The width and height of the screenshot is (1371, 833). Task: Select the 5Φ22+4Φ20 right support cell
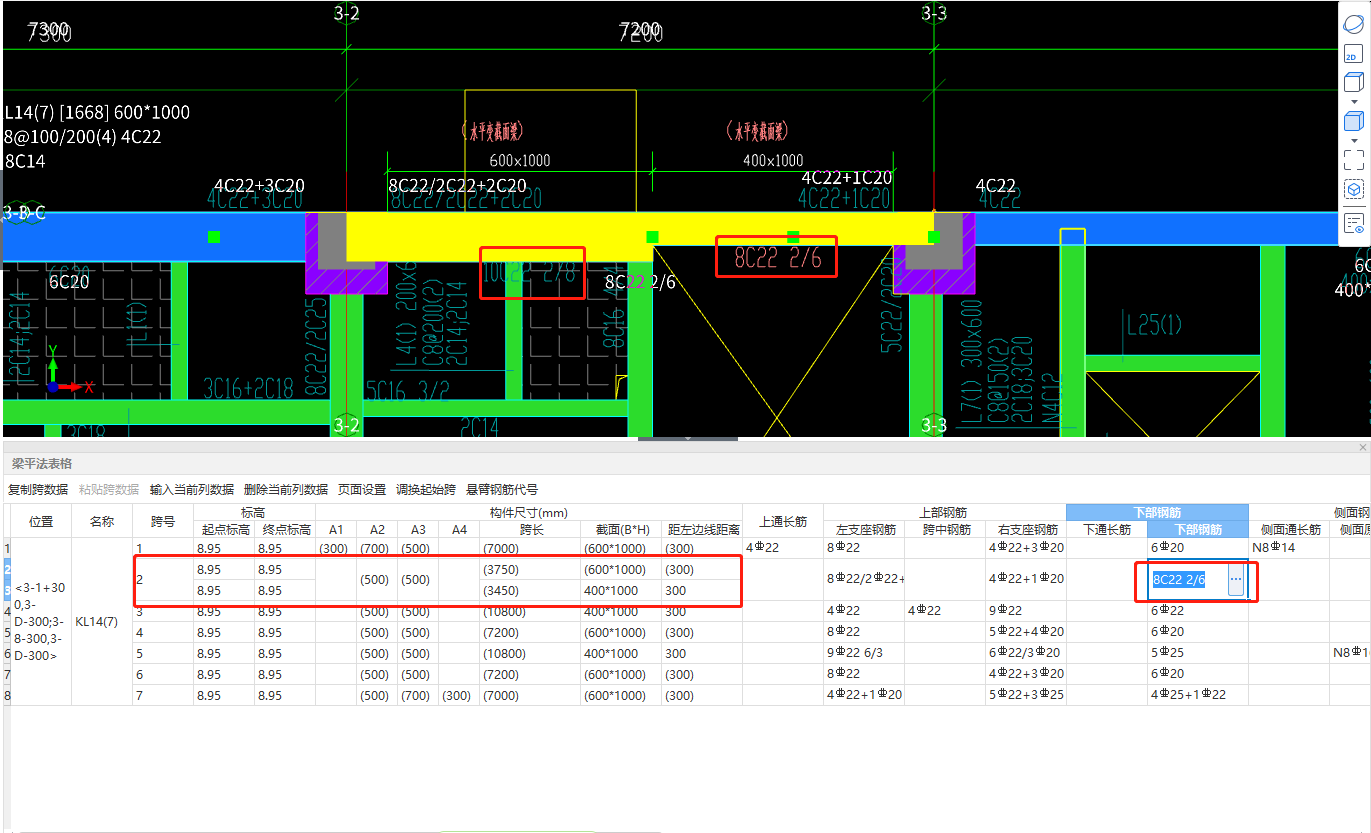(x=1026, y=632)
